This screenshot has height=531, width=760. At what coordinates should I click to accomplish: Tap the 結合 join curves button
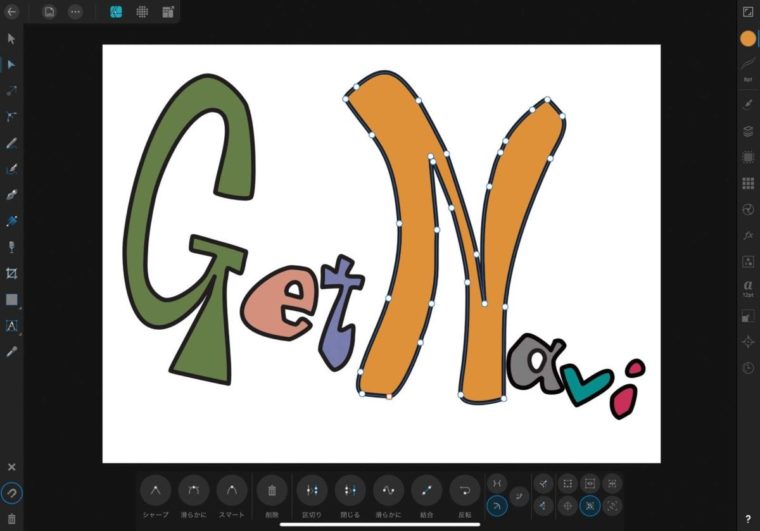427,491
